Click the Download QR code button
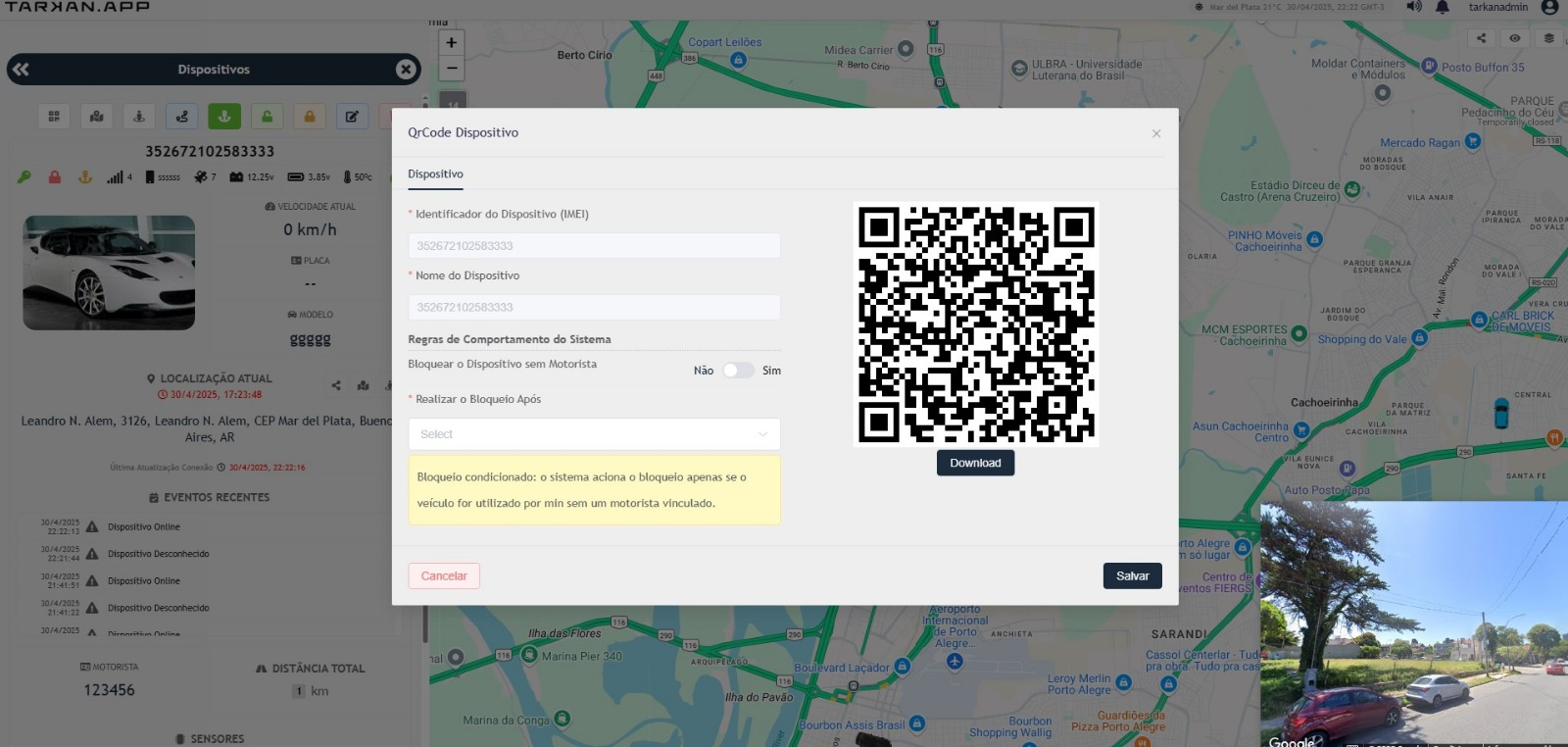1568x747 pixels. tap(975, 463)
